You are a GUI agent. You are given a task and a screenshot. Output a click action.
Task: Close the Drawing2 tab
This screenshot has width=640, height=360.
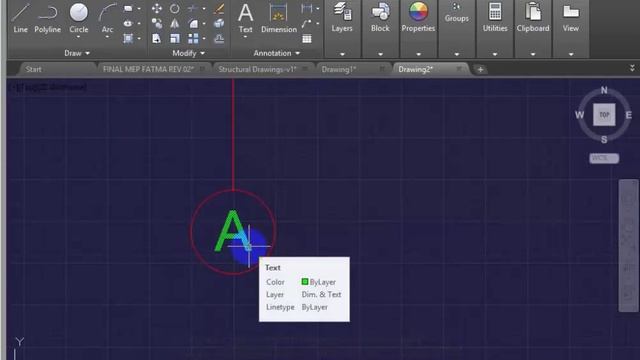[459, 69]
